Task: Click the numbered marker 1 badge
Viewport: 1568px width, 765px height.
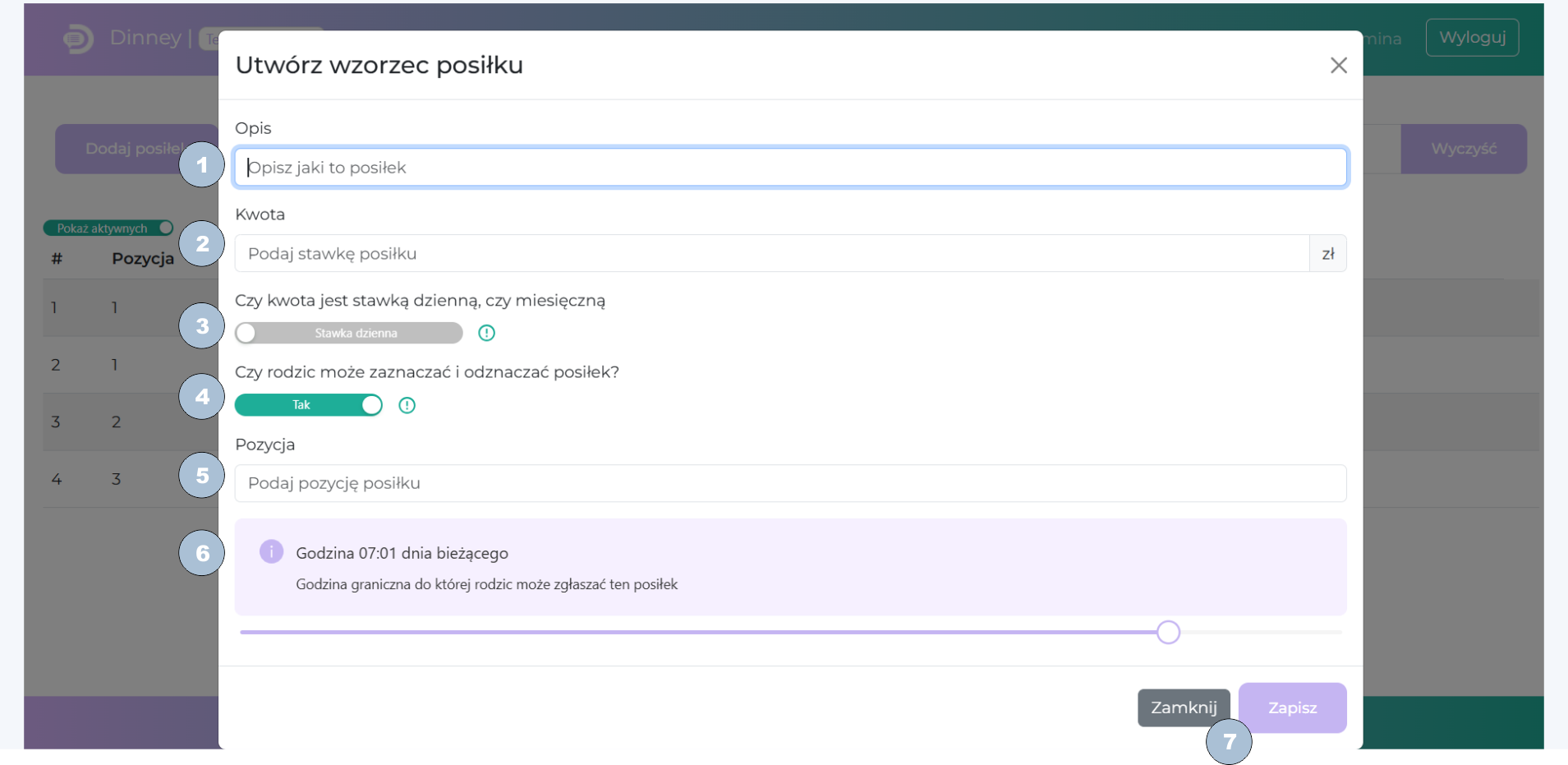Action: point(201,165)
